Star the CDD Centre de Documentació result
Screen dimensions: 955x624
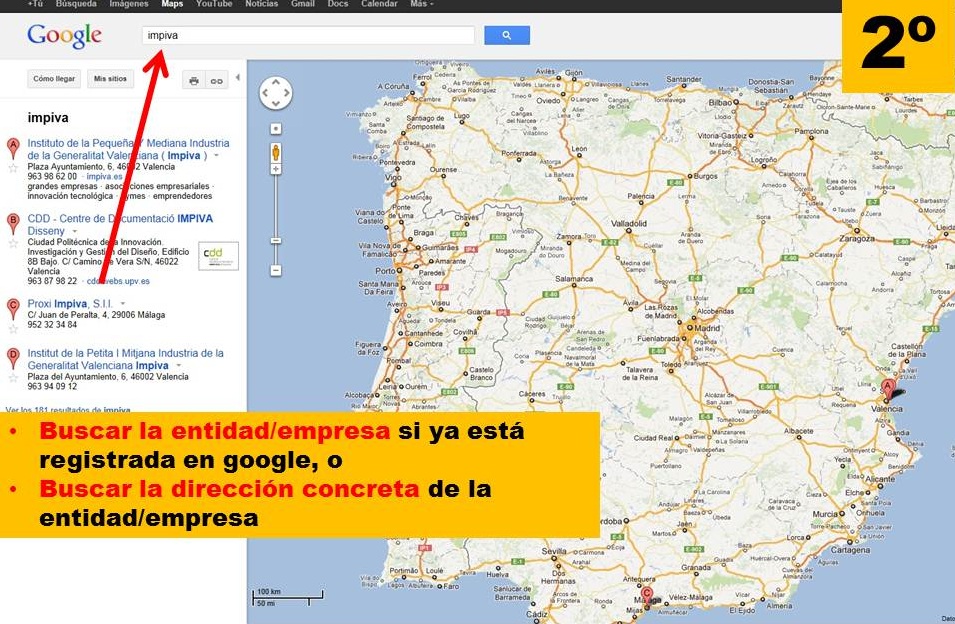coord(13,242)
